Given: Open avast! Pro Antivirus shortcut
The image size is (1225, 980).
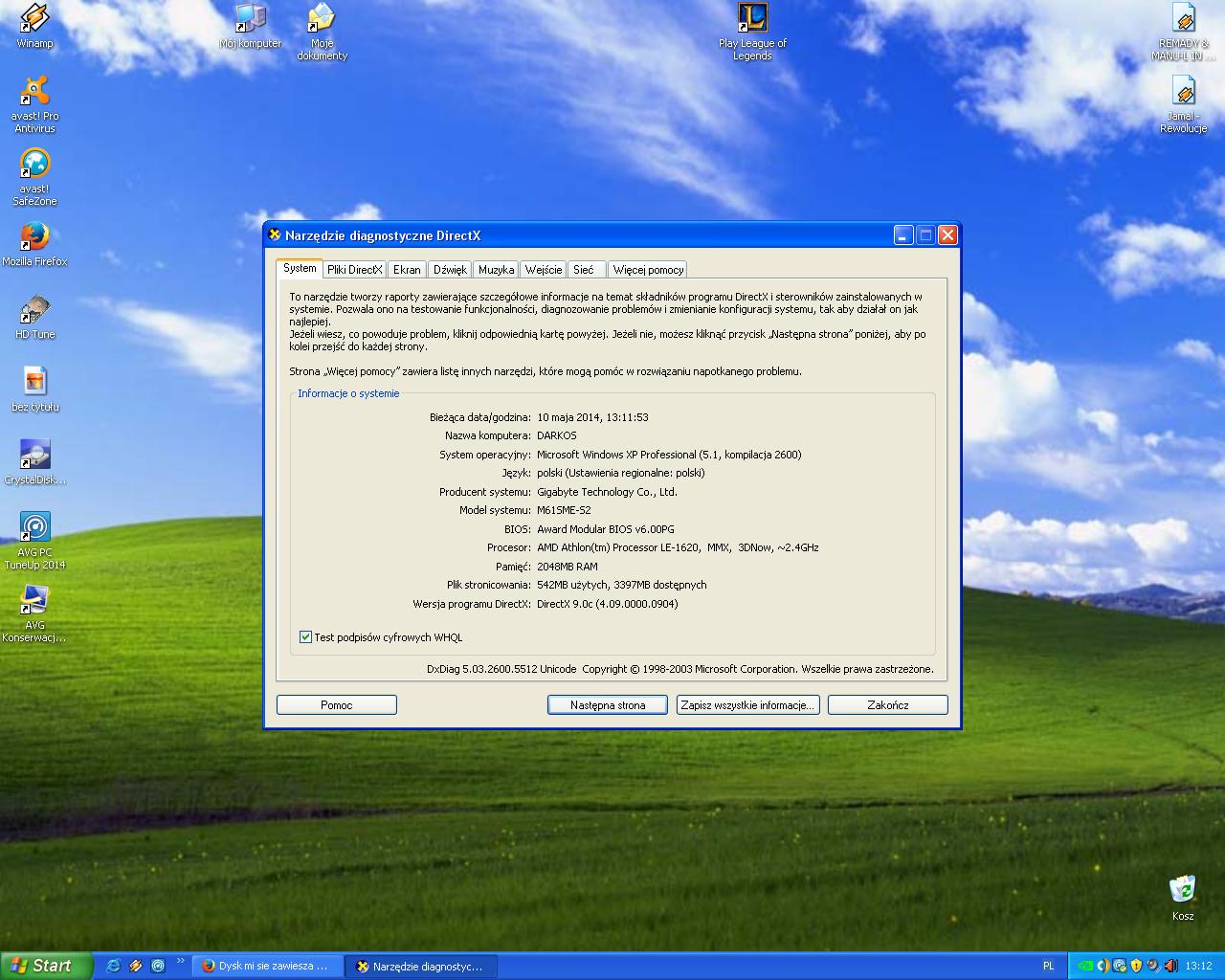Looking at the screenshot, I should pyautogui.click(x=34, y=104).
